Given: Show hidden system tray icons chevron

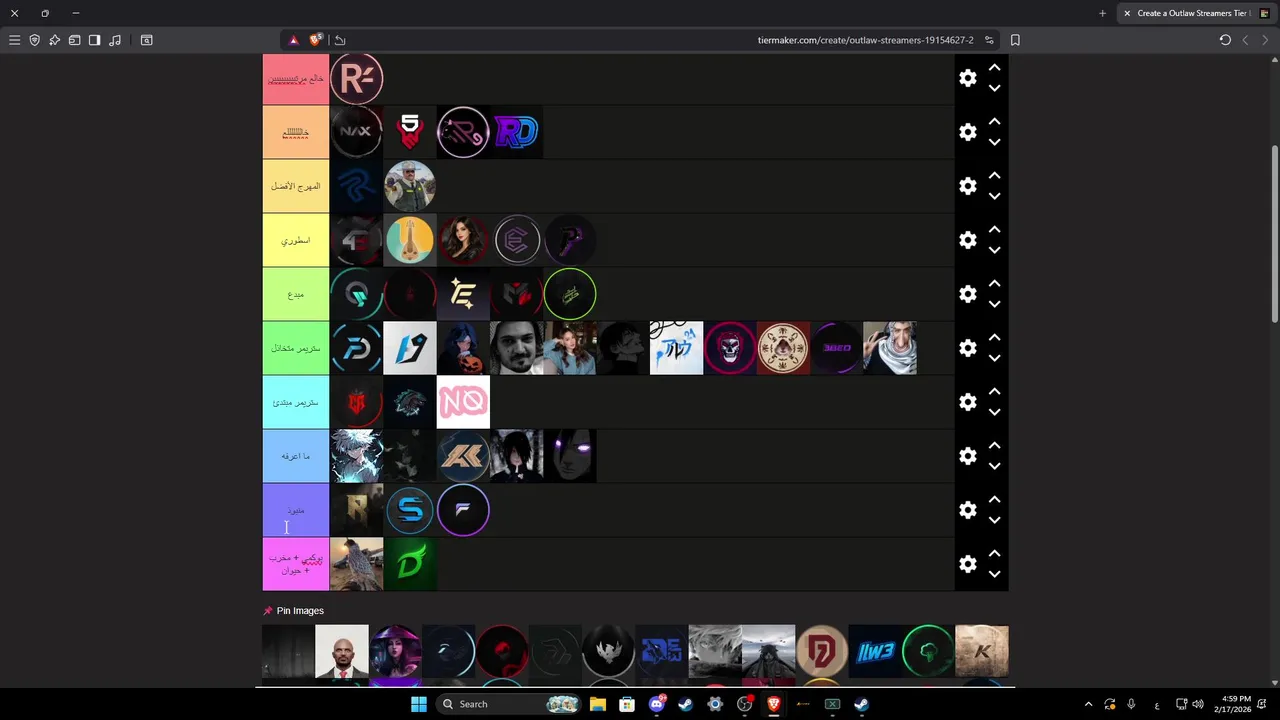Looking at the screenshot, I should [x=1088, y=704].
